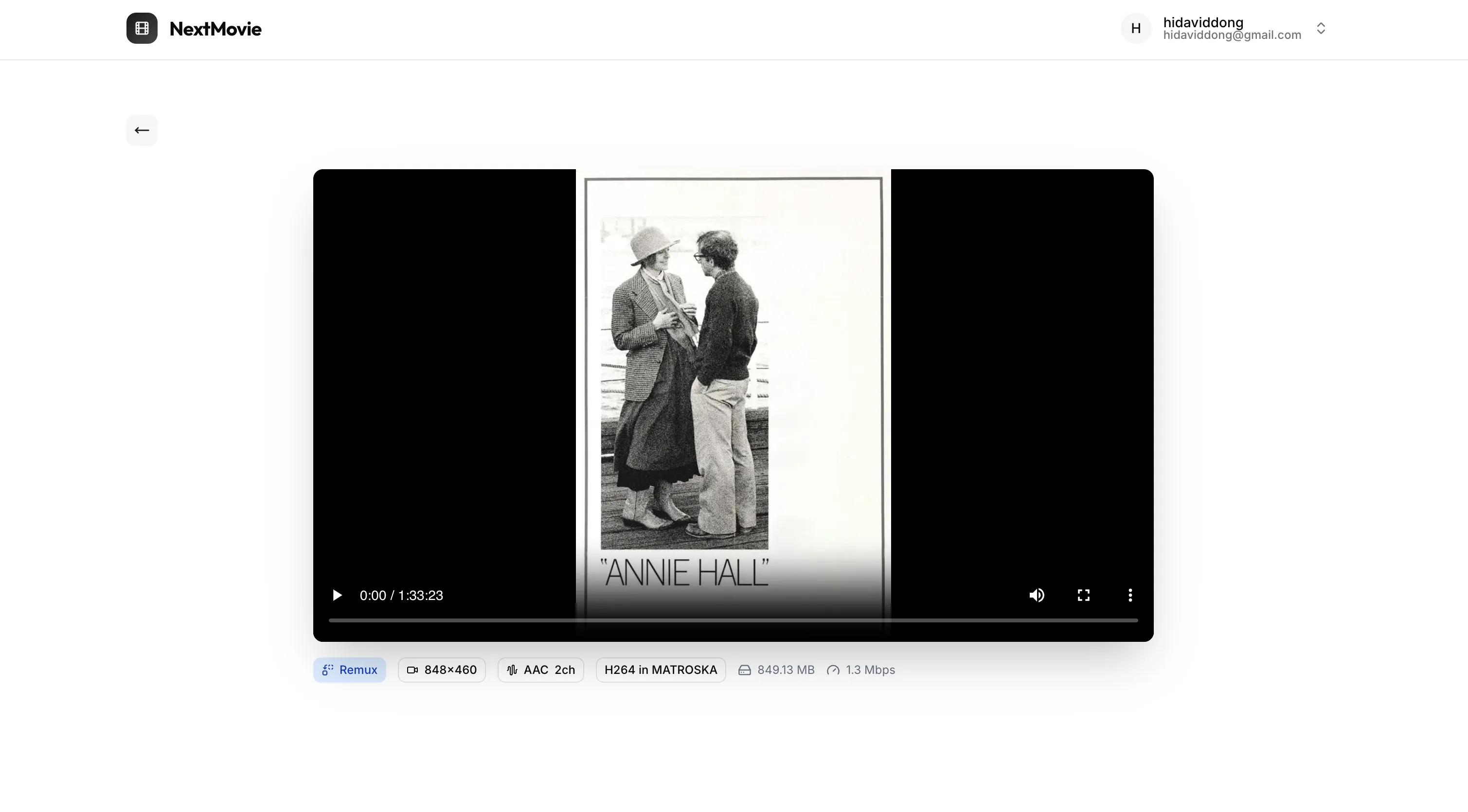The width and height of the screenshot is (1468, 812).
Task: Click the H user avatar
Action: pyautogui.click(x=1136, y=29)
